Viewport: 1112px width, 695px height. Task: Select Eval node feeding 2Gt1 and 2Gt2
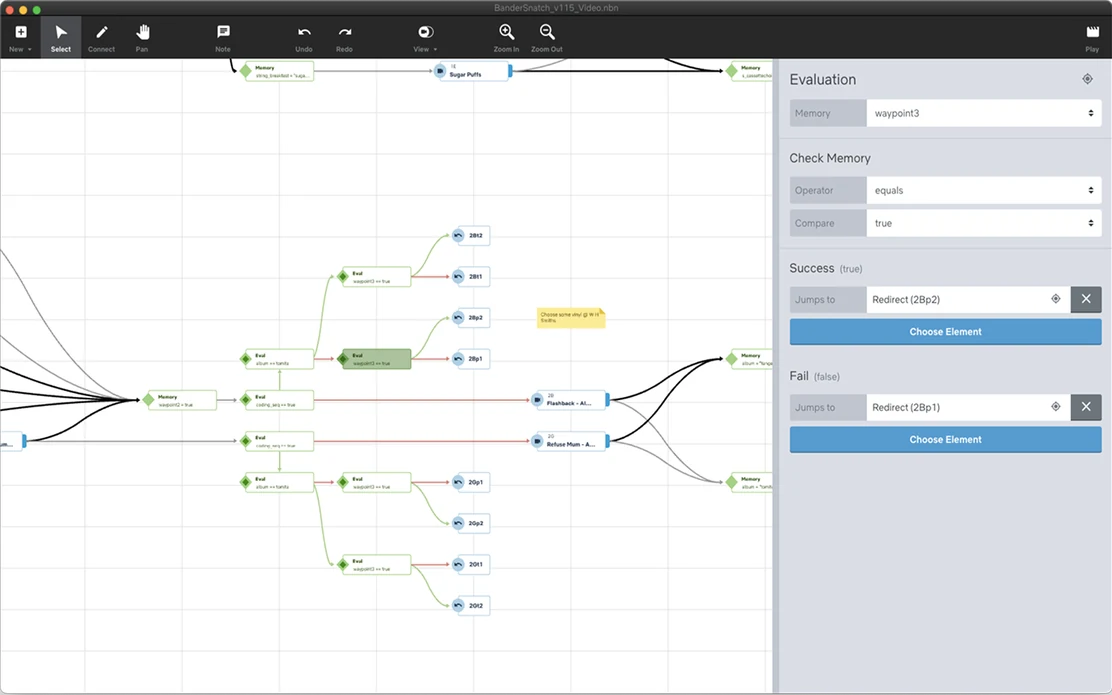[x=374, y=565]
